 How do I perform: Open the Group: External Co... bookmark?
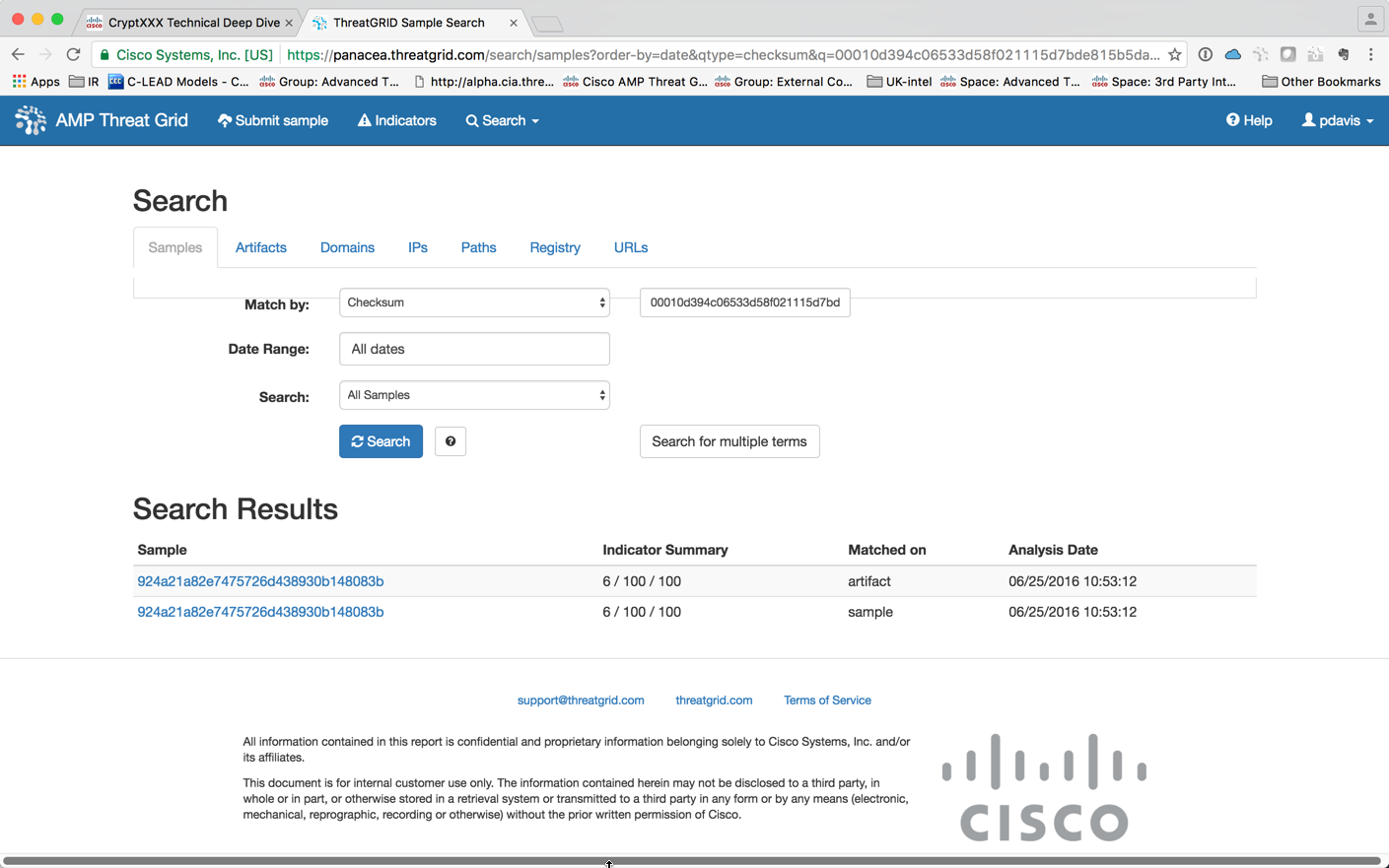pyautogui.click(x=784, y=82)
